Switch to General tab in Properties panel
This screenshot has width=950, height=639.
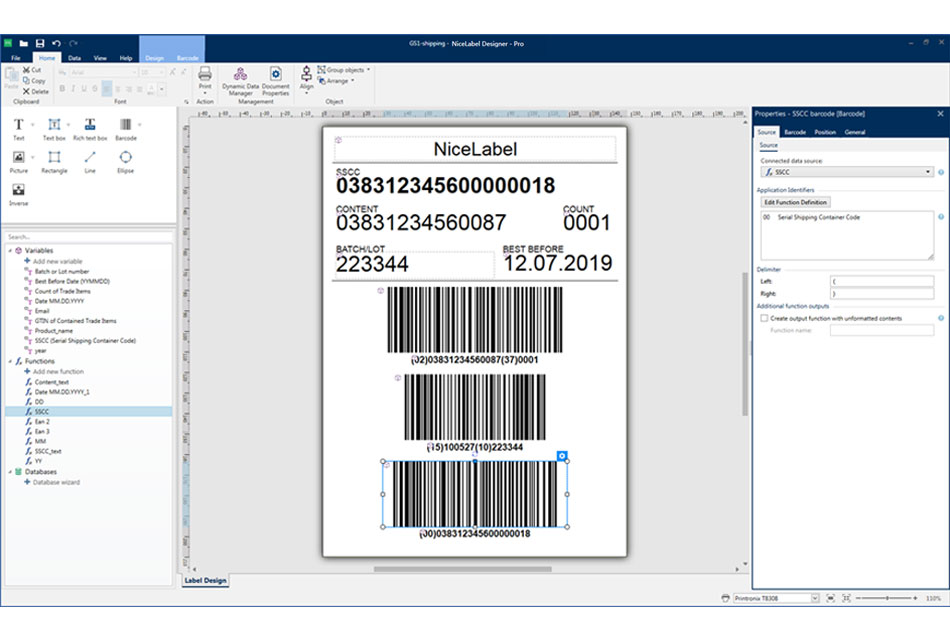pos(855,132)
